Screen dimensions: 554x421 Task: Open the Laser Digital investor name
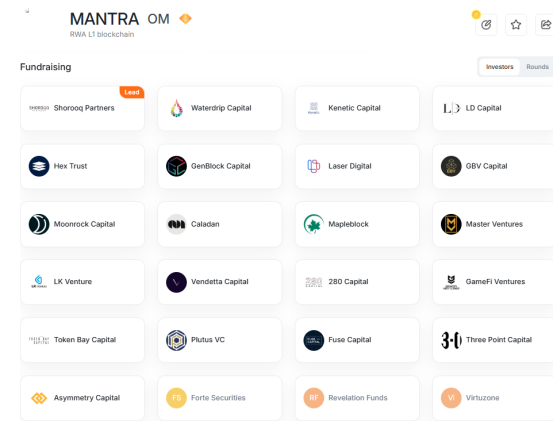[x=350, y=166]
